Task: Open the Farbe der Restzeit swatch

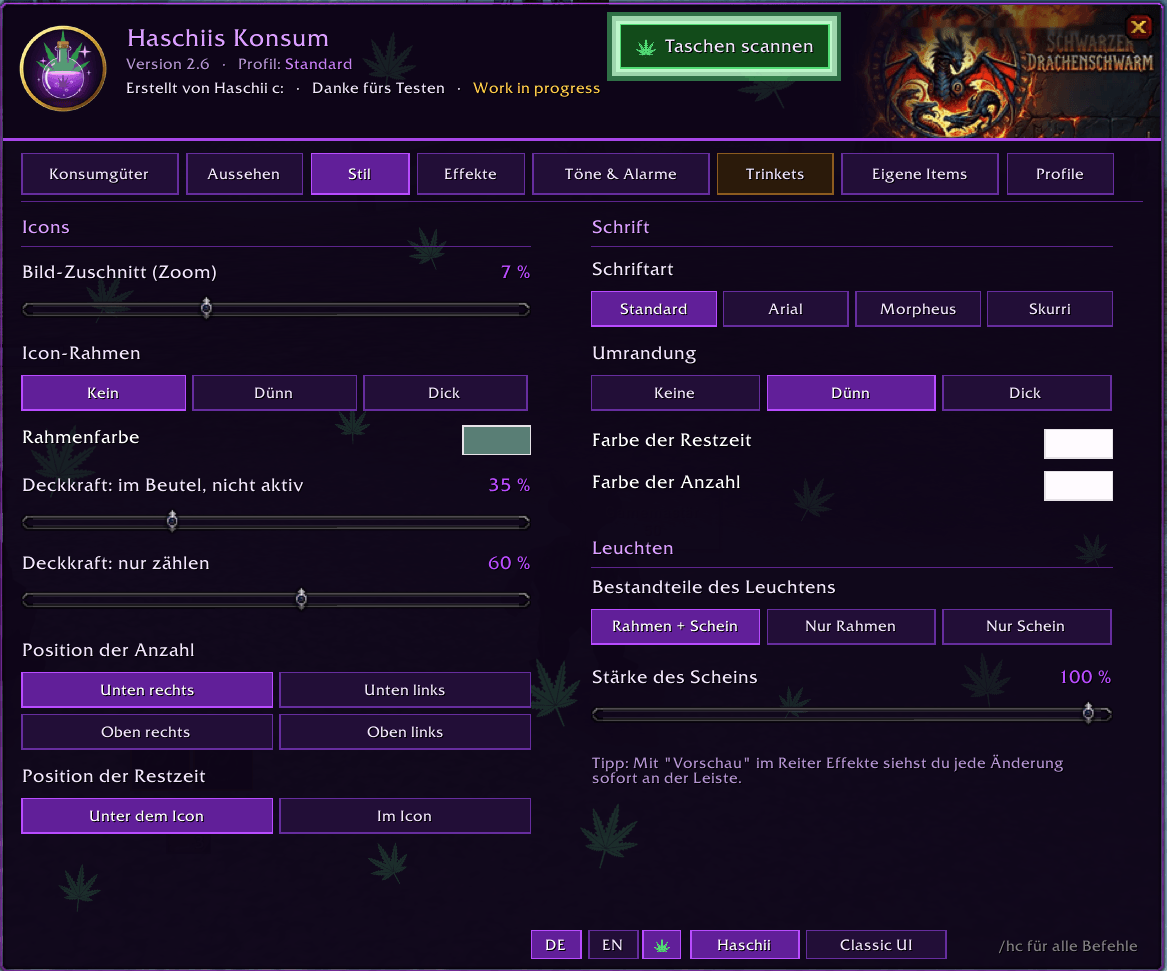Action: coord(1078,443)
